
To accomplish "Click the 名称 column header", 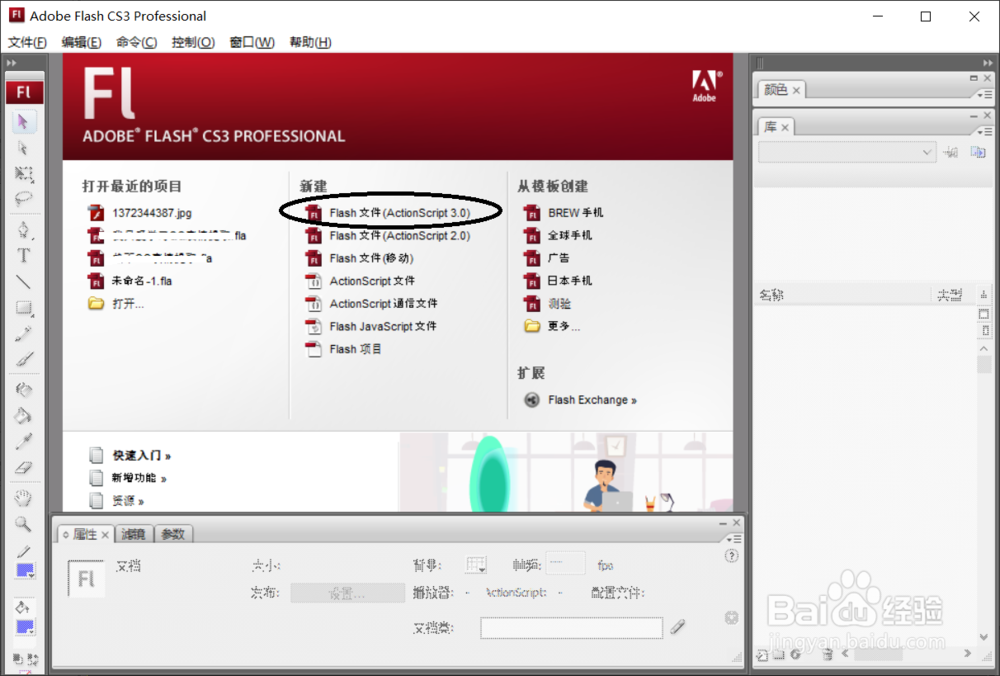I will coord(772,295).
